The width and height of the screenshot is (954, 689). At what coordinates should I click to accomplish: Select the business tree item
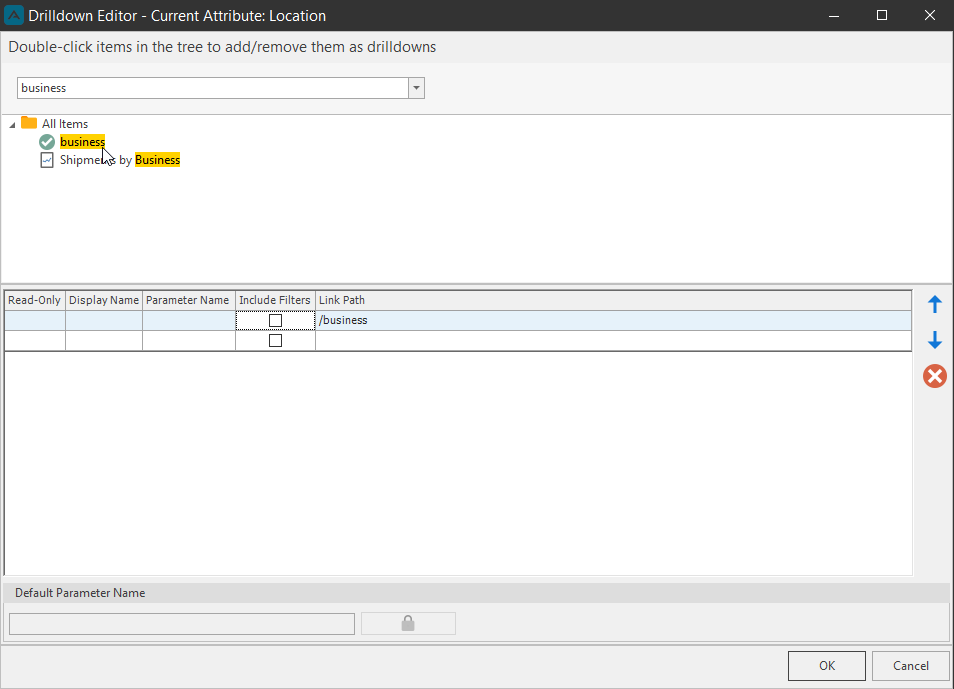[82, 142]
